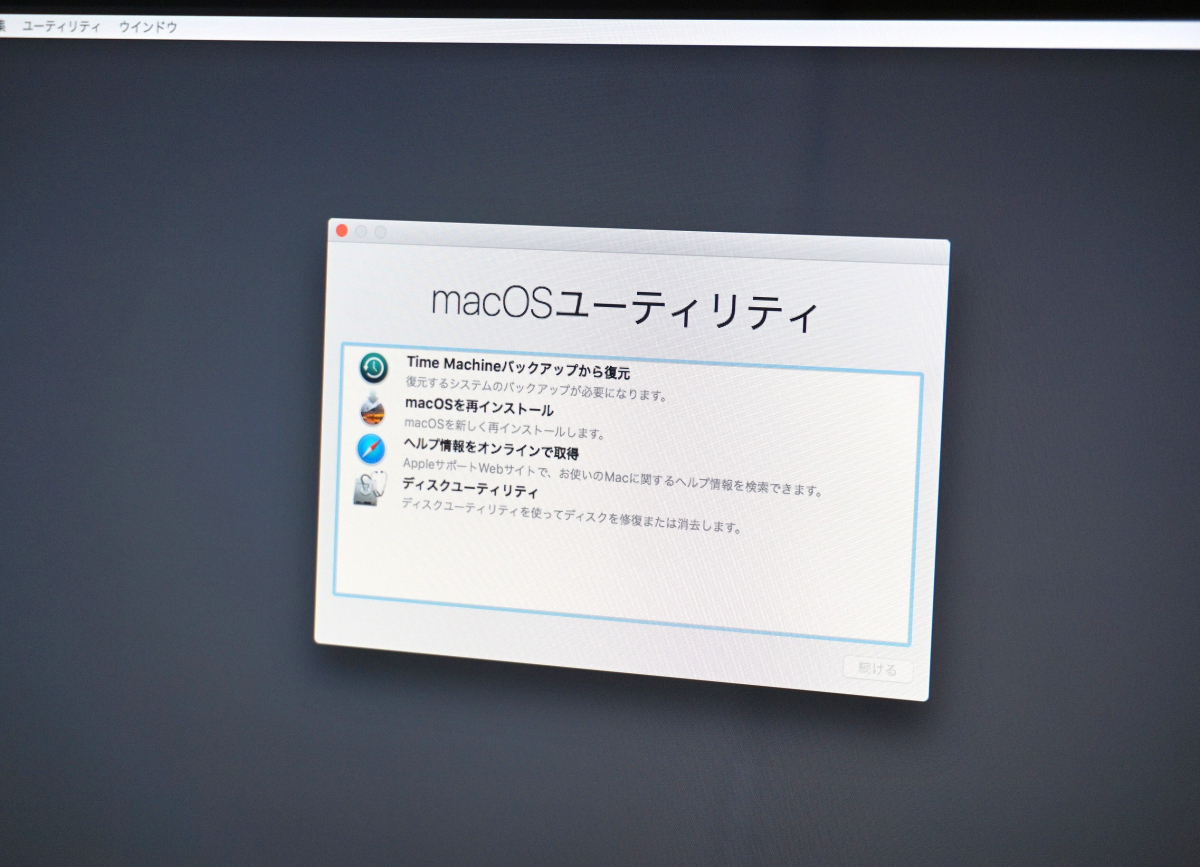
Task: Click the description ディスクユーティリティを使ってディスクを修復または消去します。
Action: (x=572, y=515)
